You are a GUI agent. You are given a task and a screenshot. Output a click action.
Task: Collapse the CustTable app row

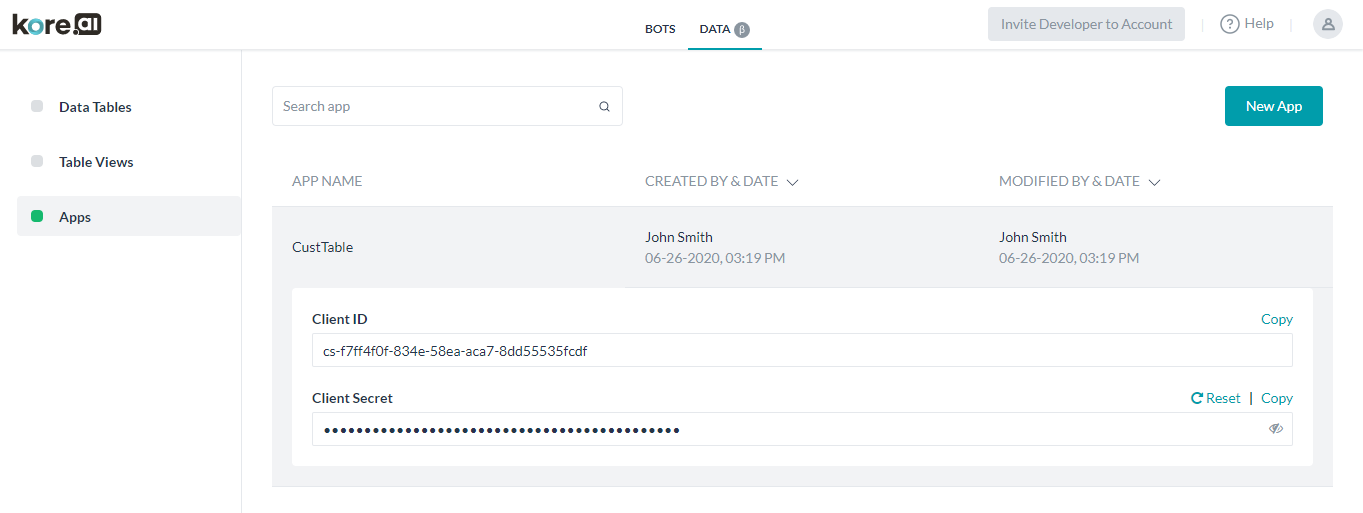[322, 247]
